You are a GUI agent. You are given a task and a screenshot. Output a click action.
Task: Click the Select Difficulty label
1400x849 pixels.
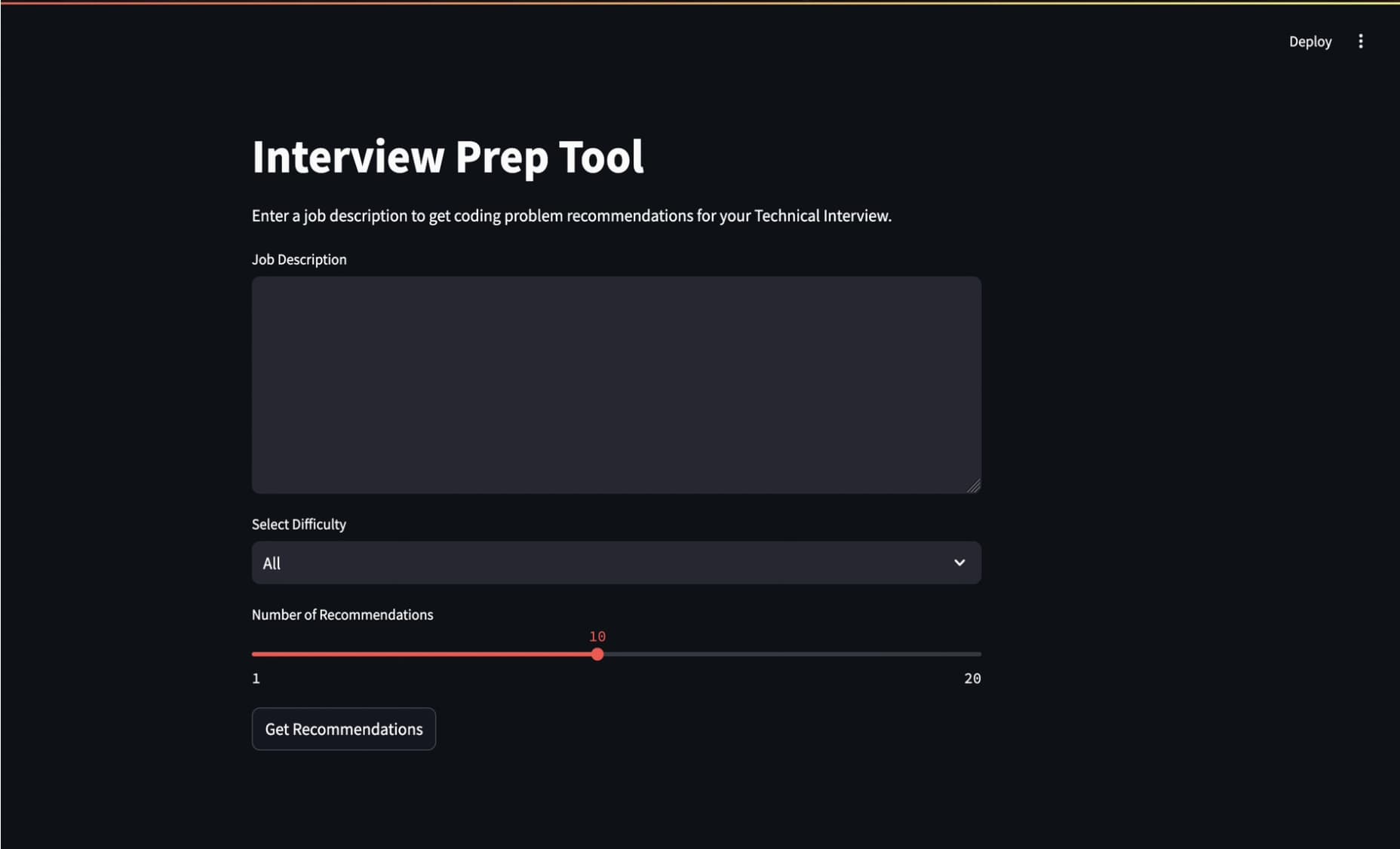(299, 524)
